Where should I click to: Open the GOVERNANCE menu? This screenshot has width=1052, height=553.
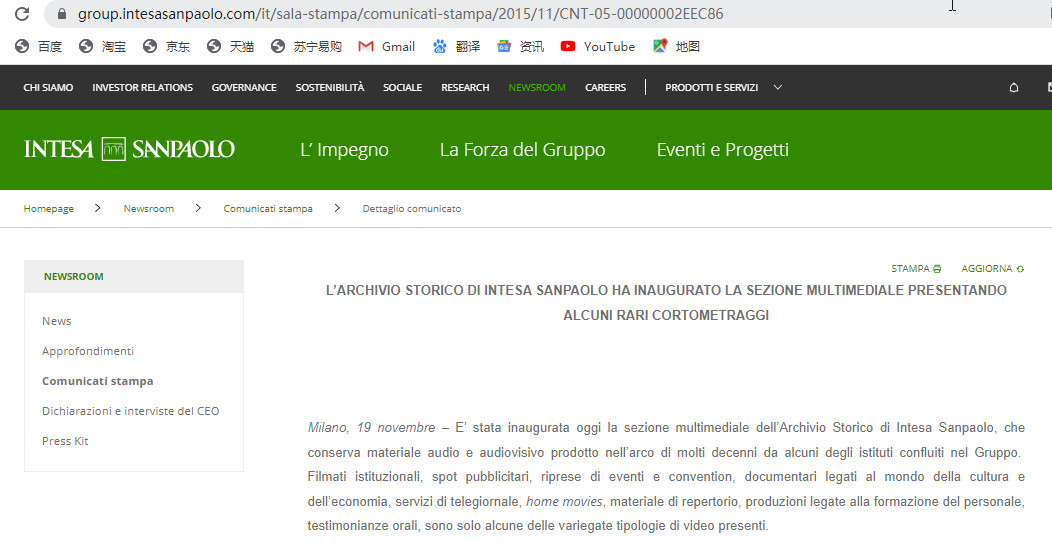click(x=244, y=87)
